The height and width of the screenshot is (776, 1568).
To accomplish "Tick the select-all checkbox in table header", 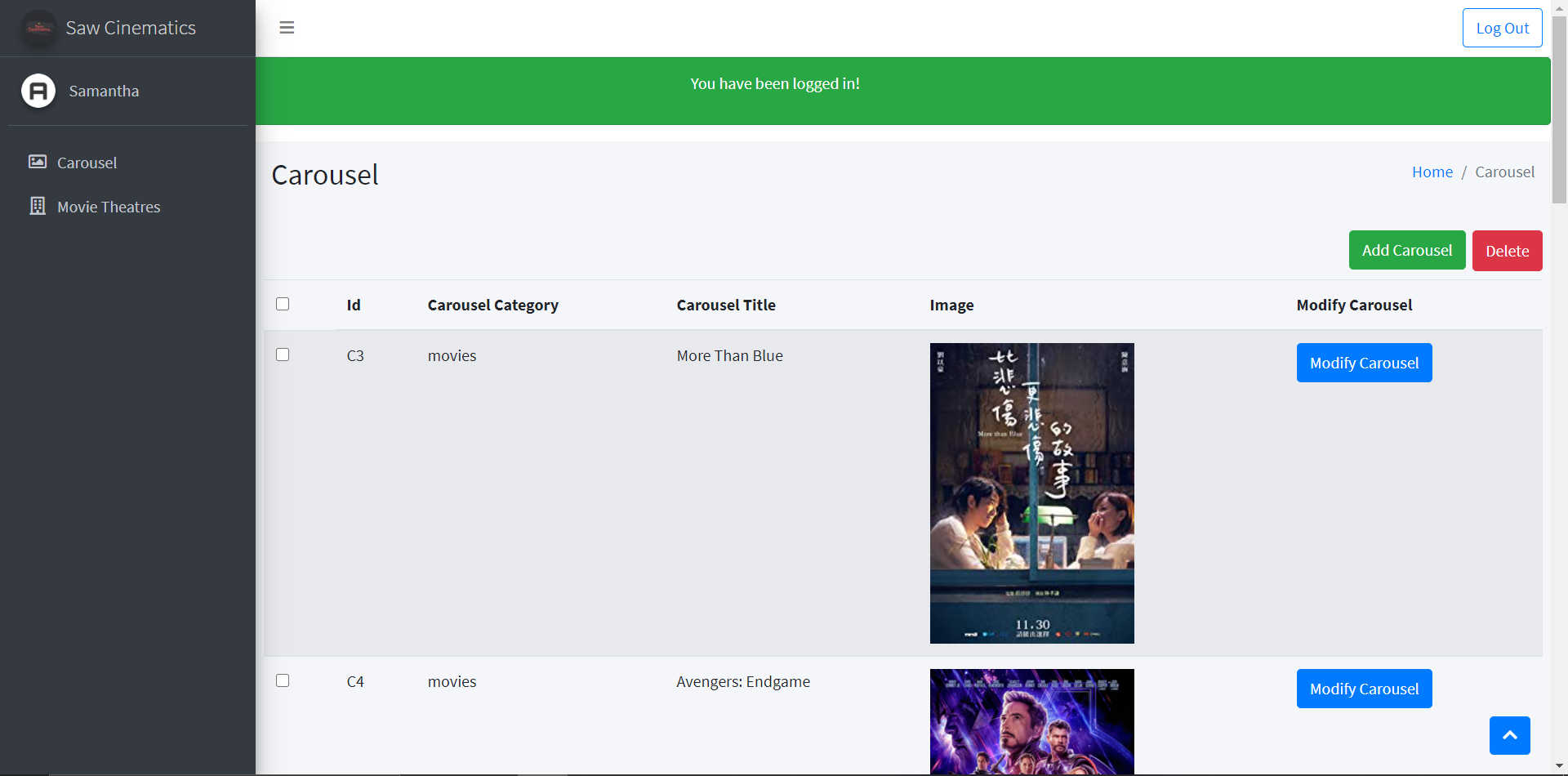I will [x=283, y=304].
